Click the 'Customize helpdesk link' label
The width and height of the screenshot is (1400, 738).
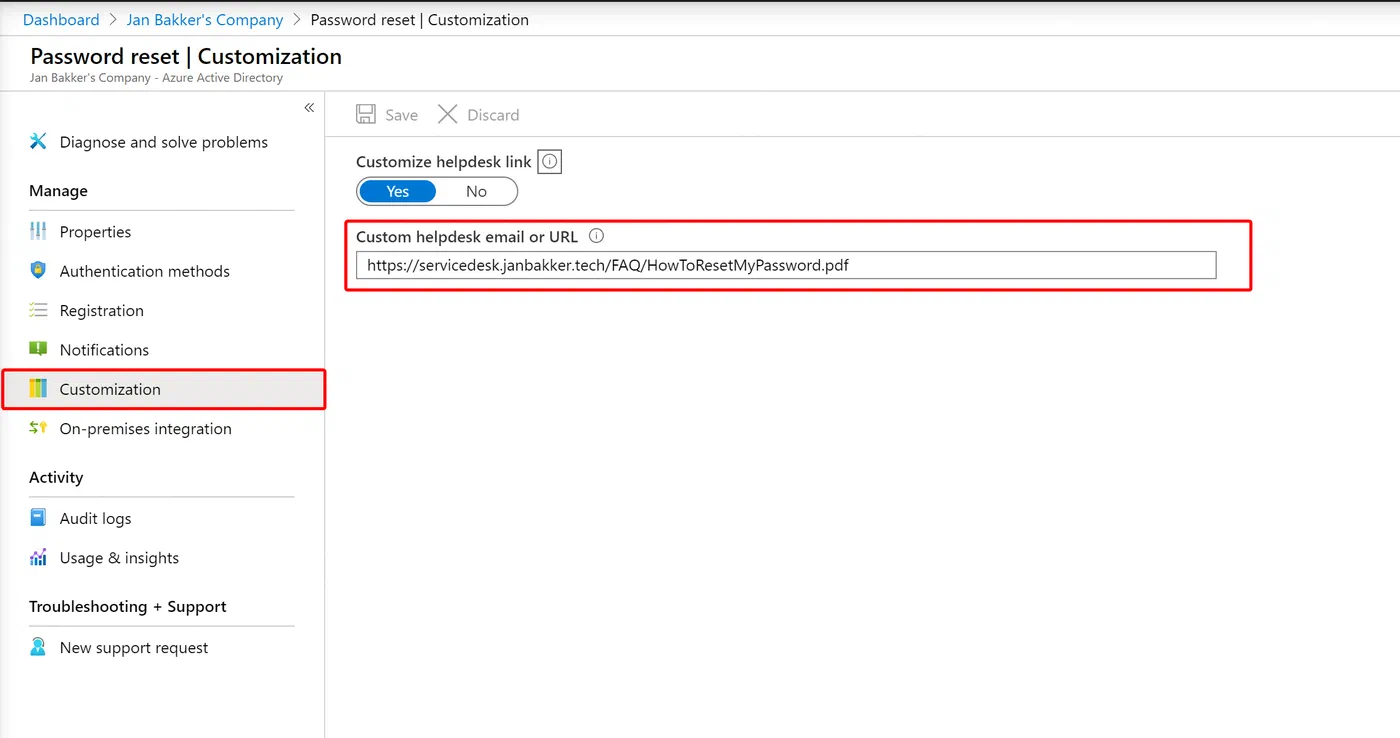tap(444, 162)
